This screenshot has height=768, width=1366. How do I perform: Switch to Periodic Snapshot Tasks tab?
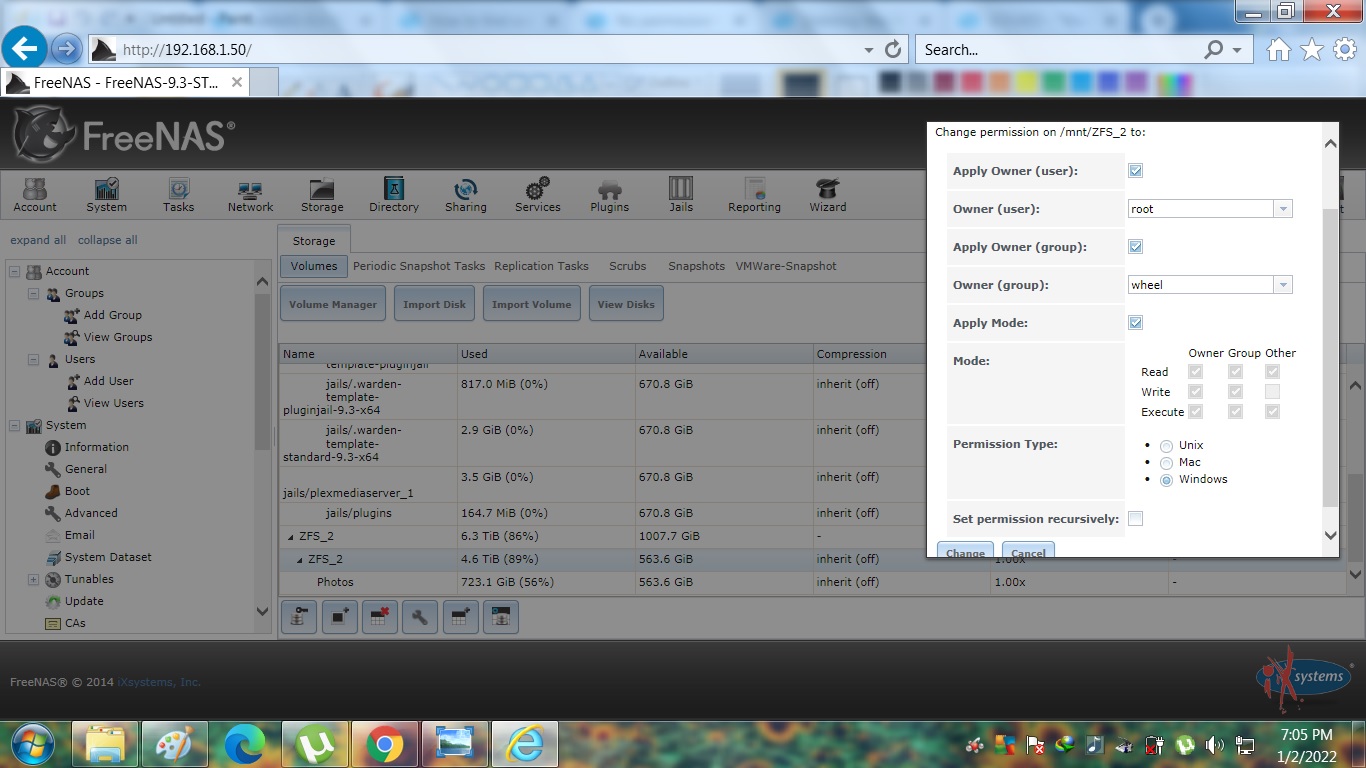tap(419, 266)
